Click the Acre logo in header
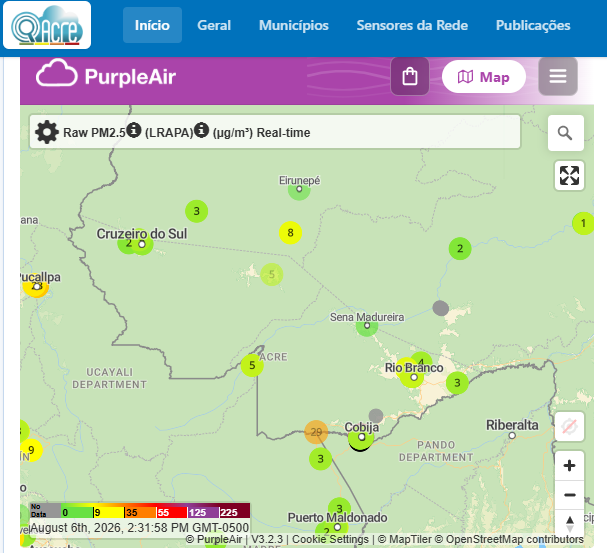 pos(47,25)
